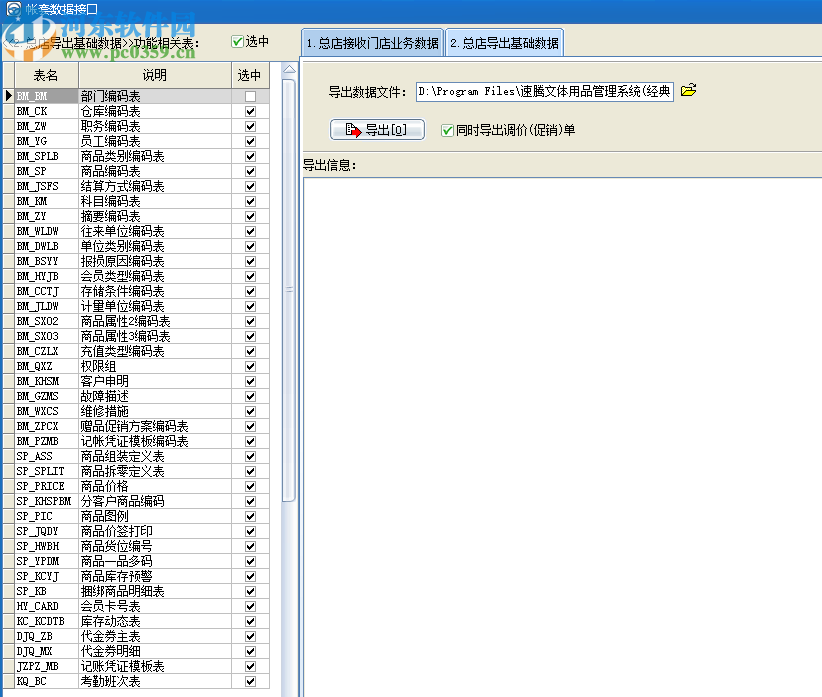Click the 导出[O] export button

pyautogui.click(x=377, y=130)
